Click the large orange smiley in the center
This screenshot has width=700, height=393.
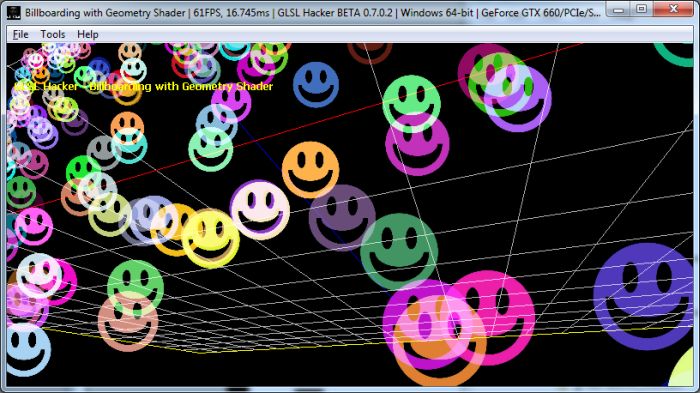point(310,170)
